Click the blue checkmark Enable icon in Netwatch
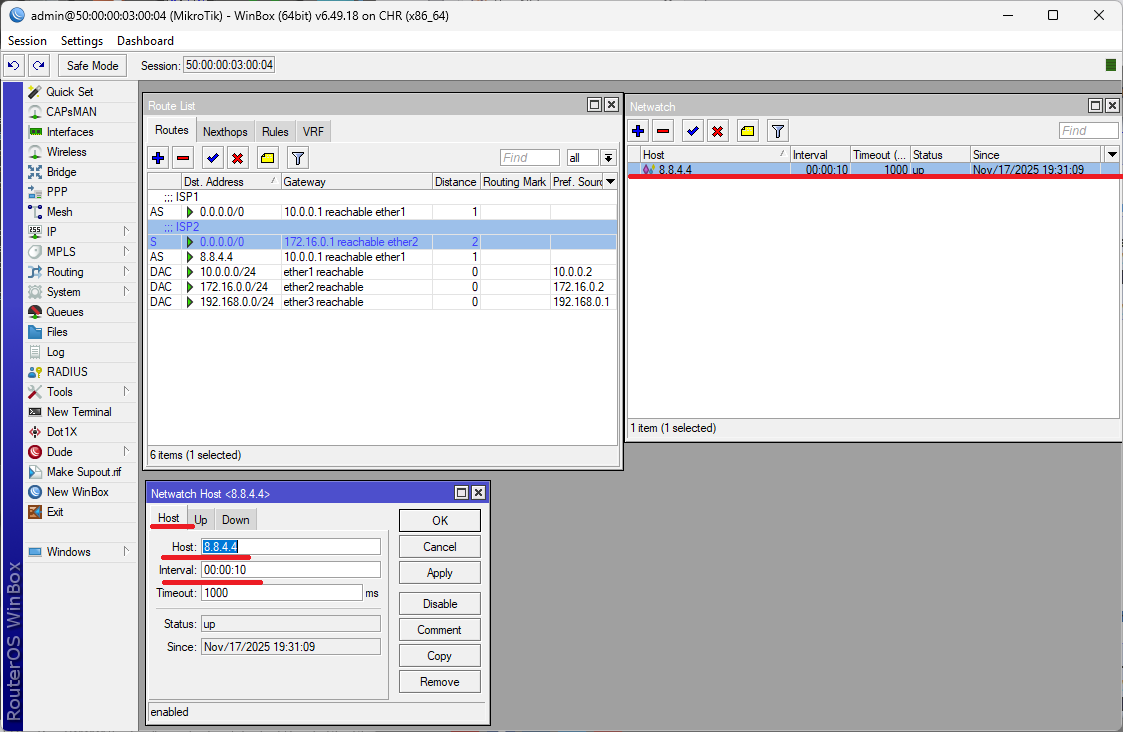1123x732 pixels. coord(692,131)
